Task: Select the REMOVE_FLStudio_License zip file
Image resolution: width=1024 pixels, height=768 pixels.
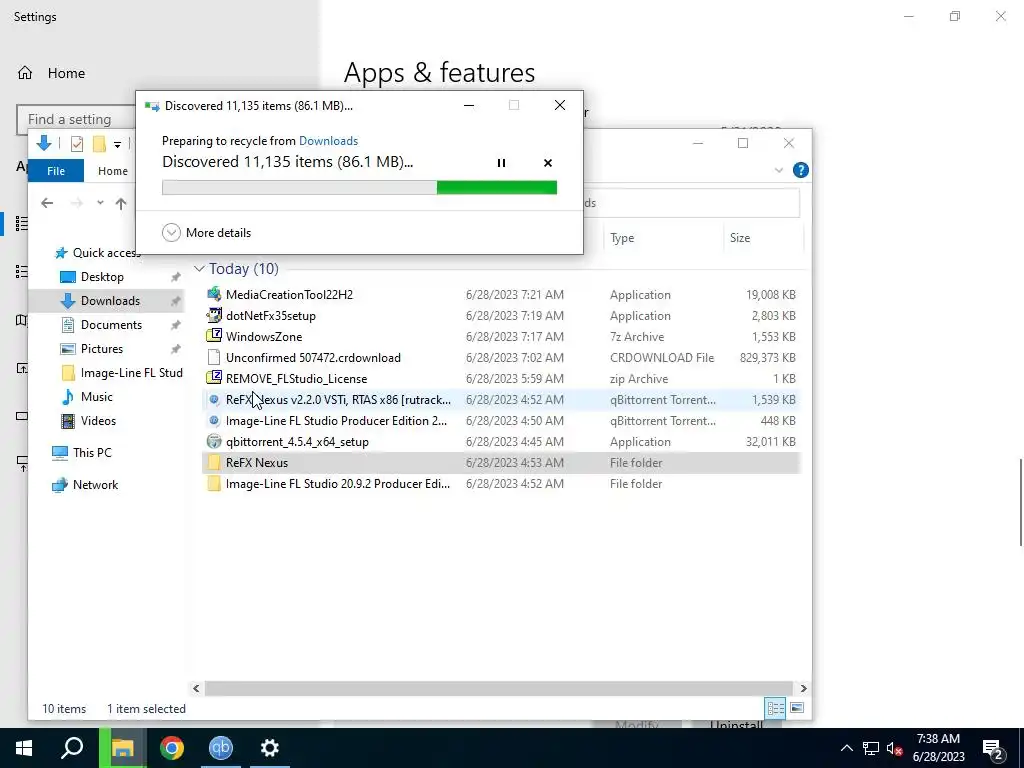Action: [501, 378]
